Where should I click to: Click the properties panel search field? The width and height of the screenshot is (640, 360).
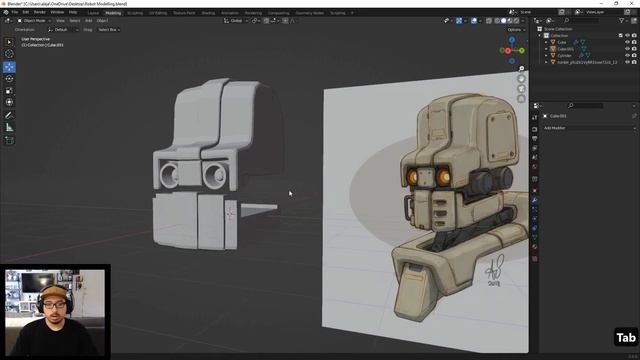click(586, 106)
